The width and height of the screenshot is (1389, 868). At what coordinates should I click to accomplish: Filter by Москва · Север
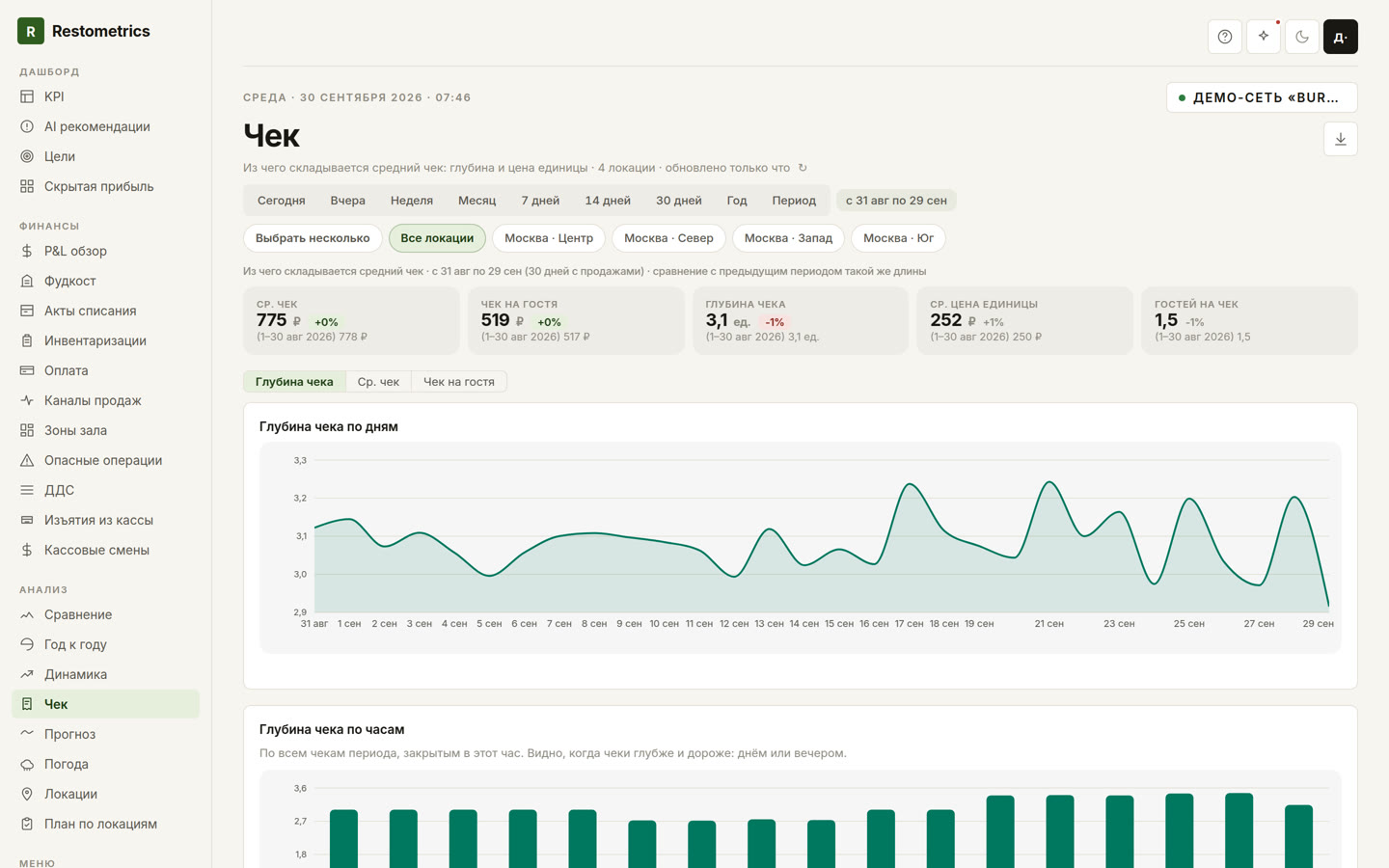(x=668, y=238)
